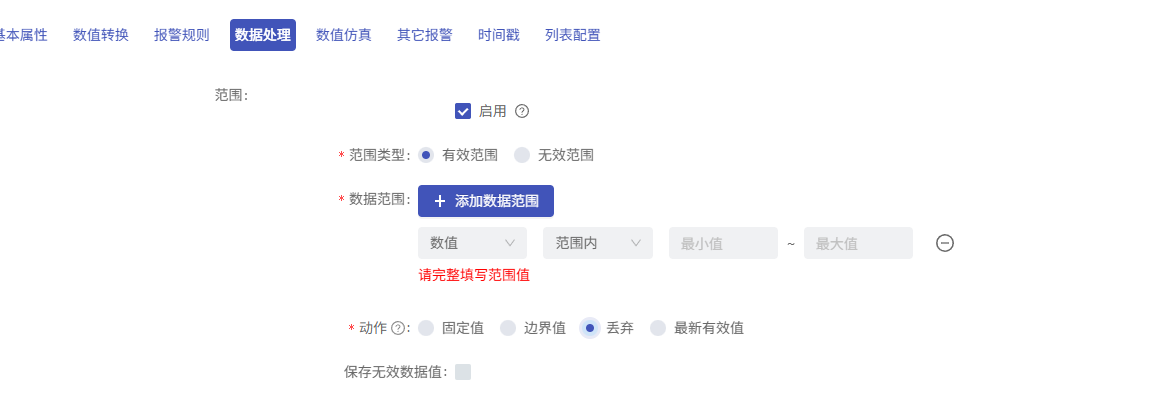Click the help icon beside 动作 label
1161x394 pixels.
coord(398,328)
